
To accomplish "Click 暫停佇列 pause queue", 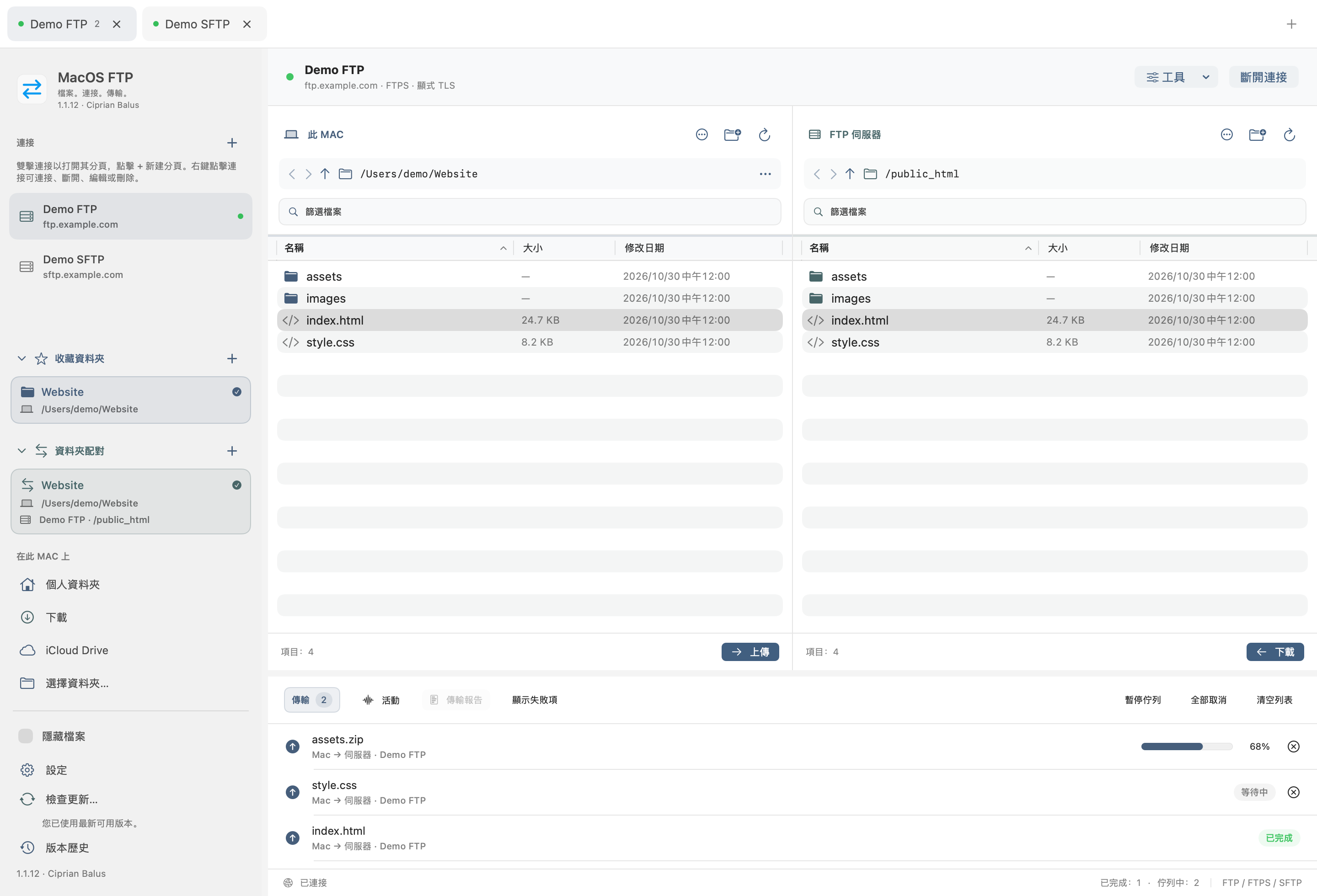I will (1142, 700).
